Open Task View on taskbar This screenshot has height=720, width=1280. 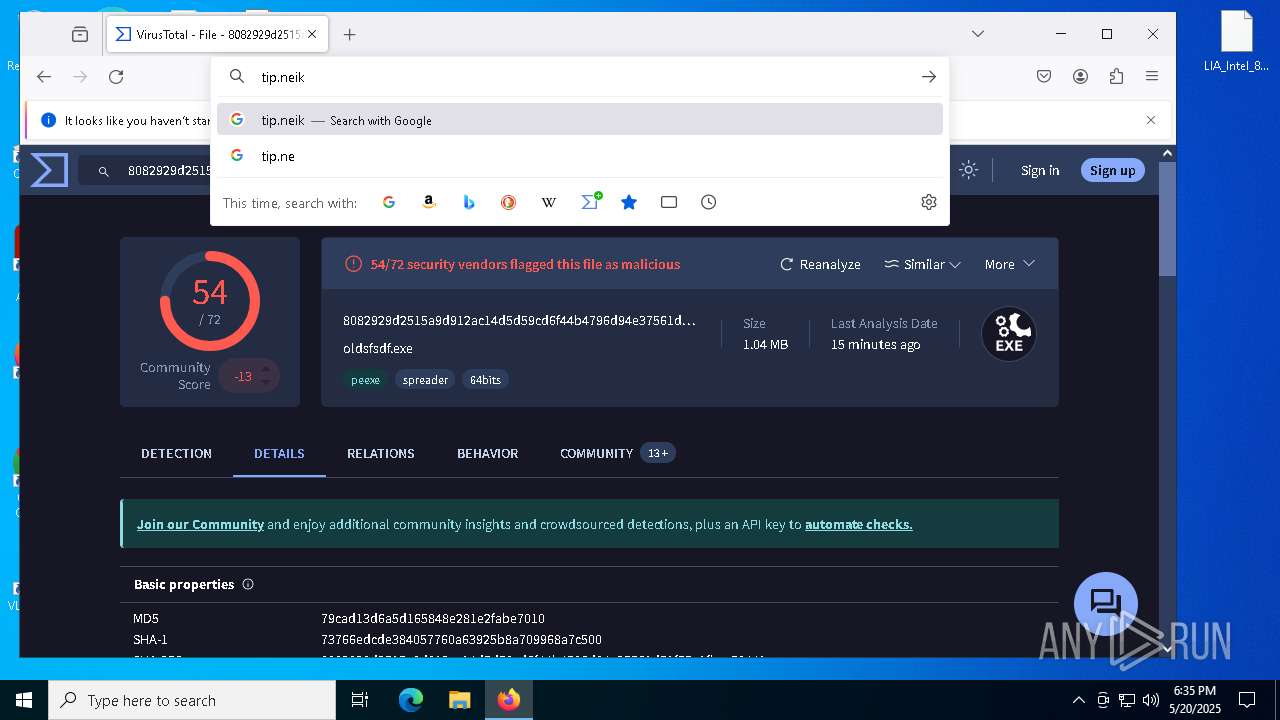tap(360, 700)
